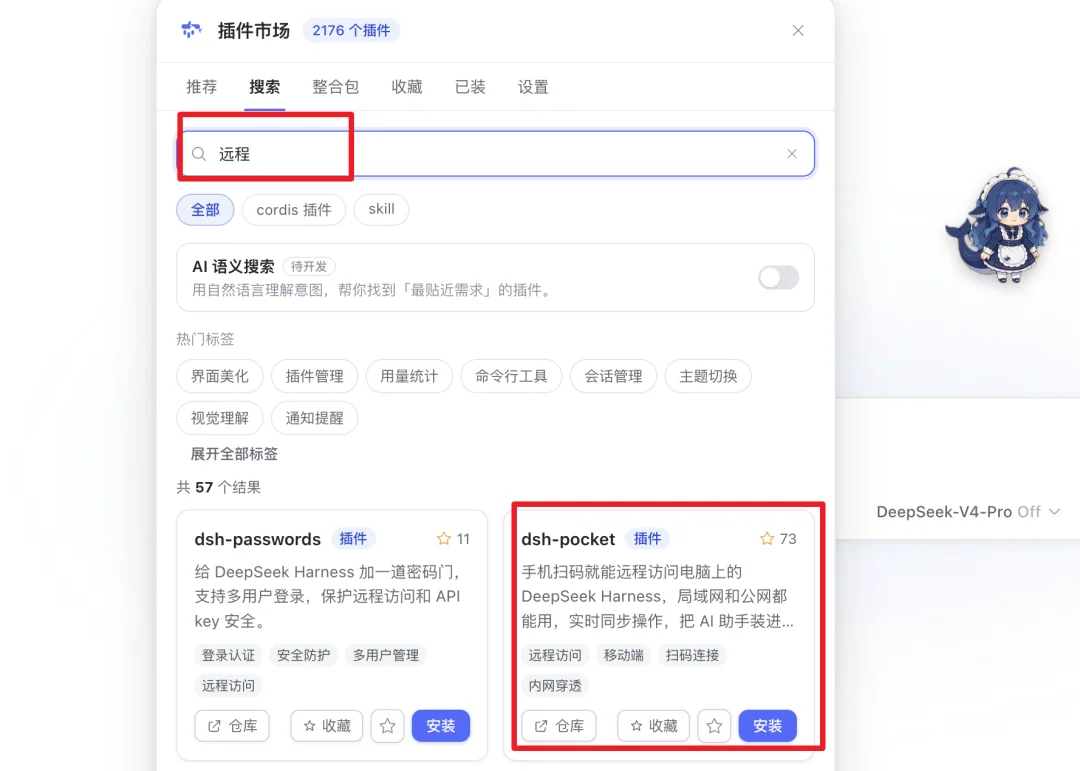The height and width of the screenshot is (771, 1080).
Task: Open dsh-pocket 仓库 link
Action: (559, 726)
